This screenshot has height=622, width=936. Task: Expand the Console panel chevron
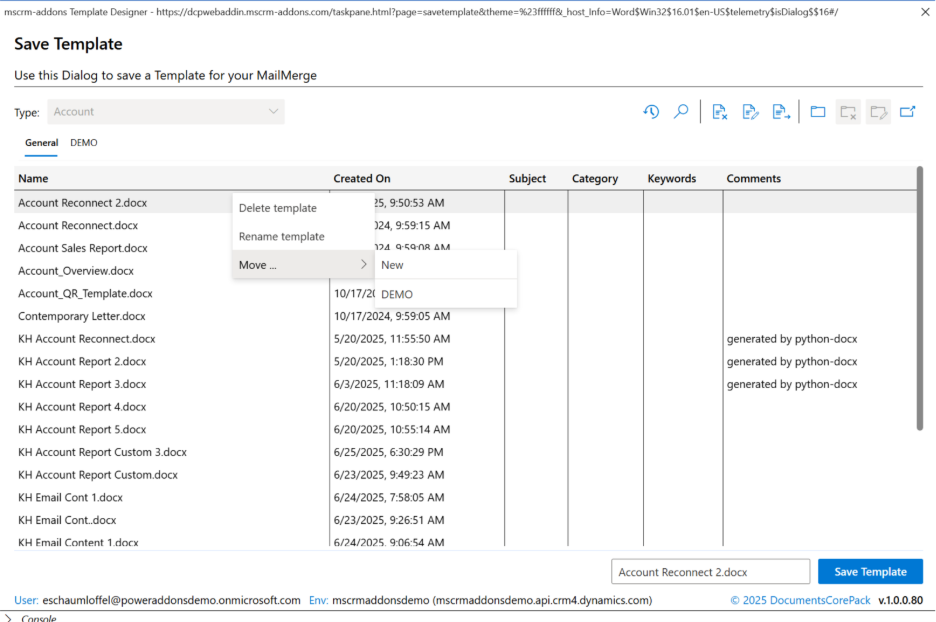pos(9,618)
